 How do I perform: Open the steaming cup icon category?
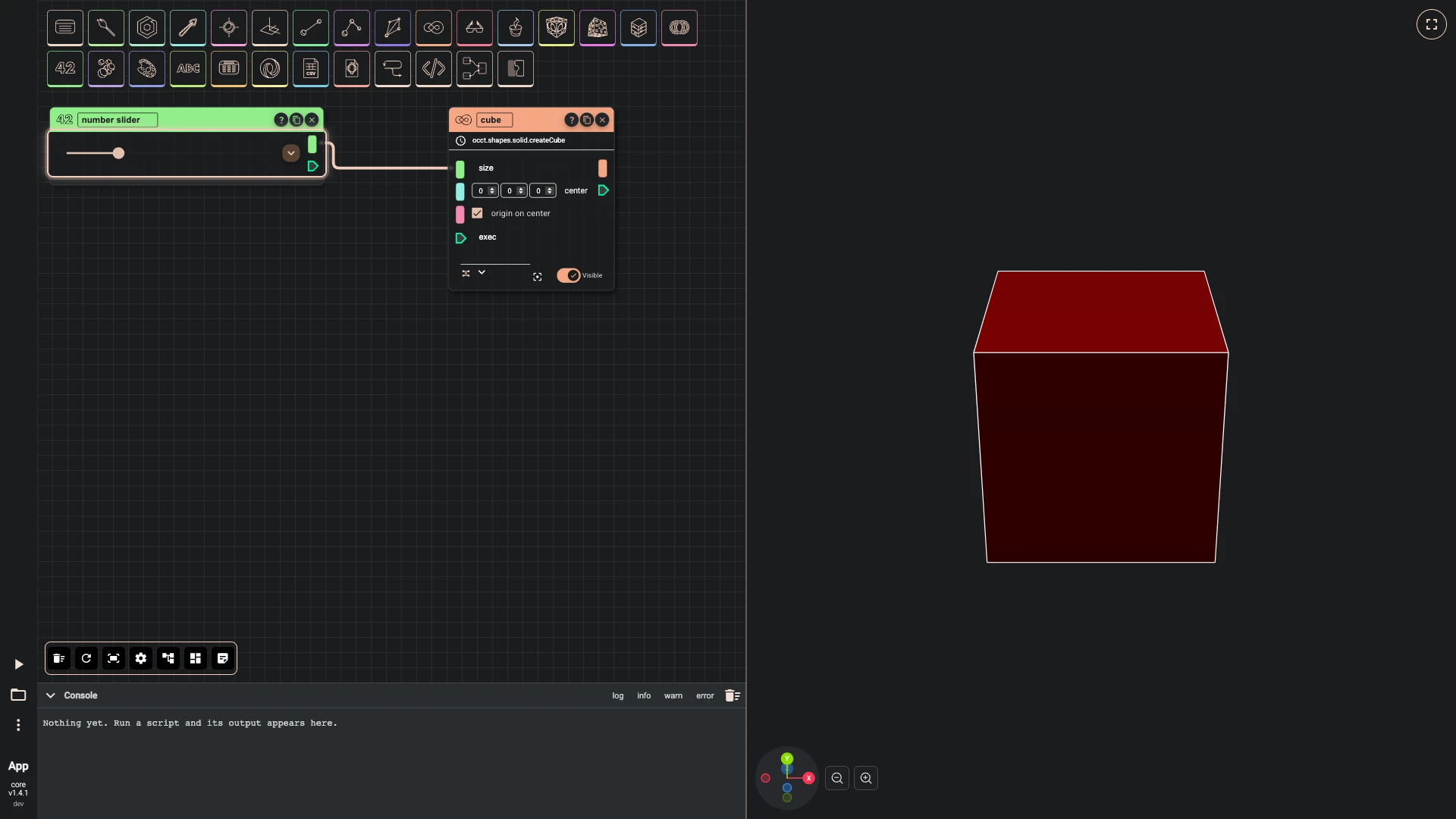tap(516, 28)
